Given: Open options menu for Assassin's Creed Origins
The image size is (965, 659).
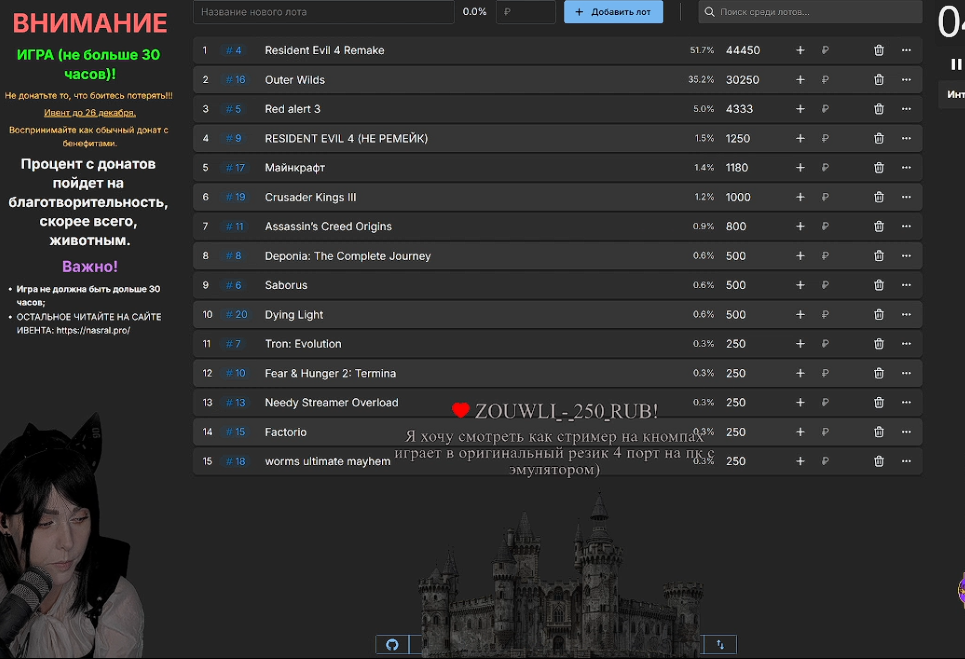Looking at the screenshot, I should (906, 226).
